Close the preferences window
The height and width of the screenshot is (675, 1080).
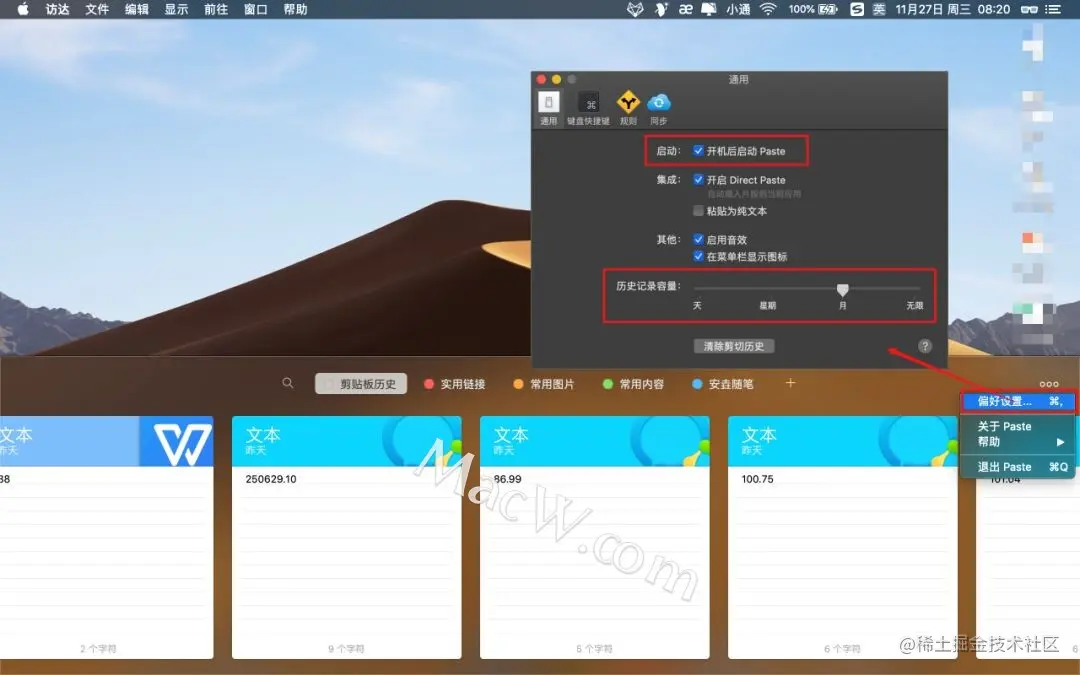click(x=541, y=79)
